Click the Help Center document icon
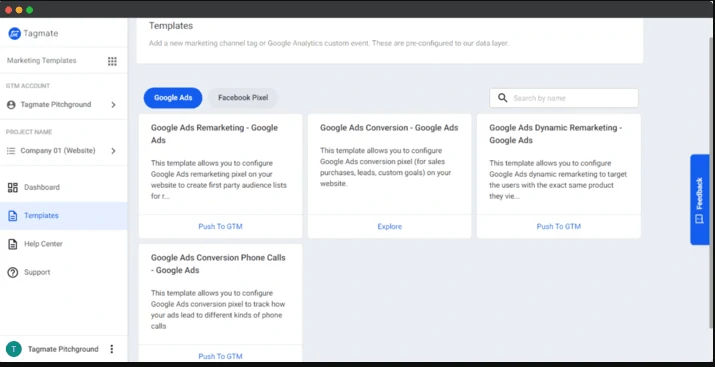 13,244
